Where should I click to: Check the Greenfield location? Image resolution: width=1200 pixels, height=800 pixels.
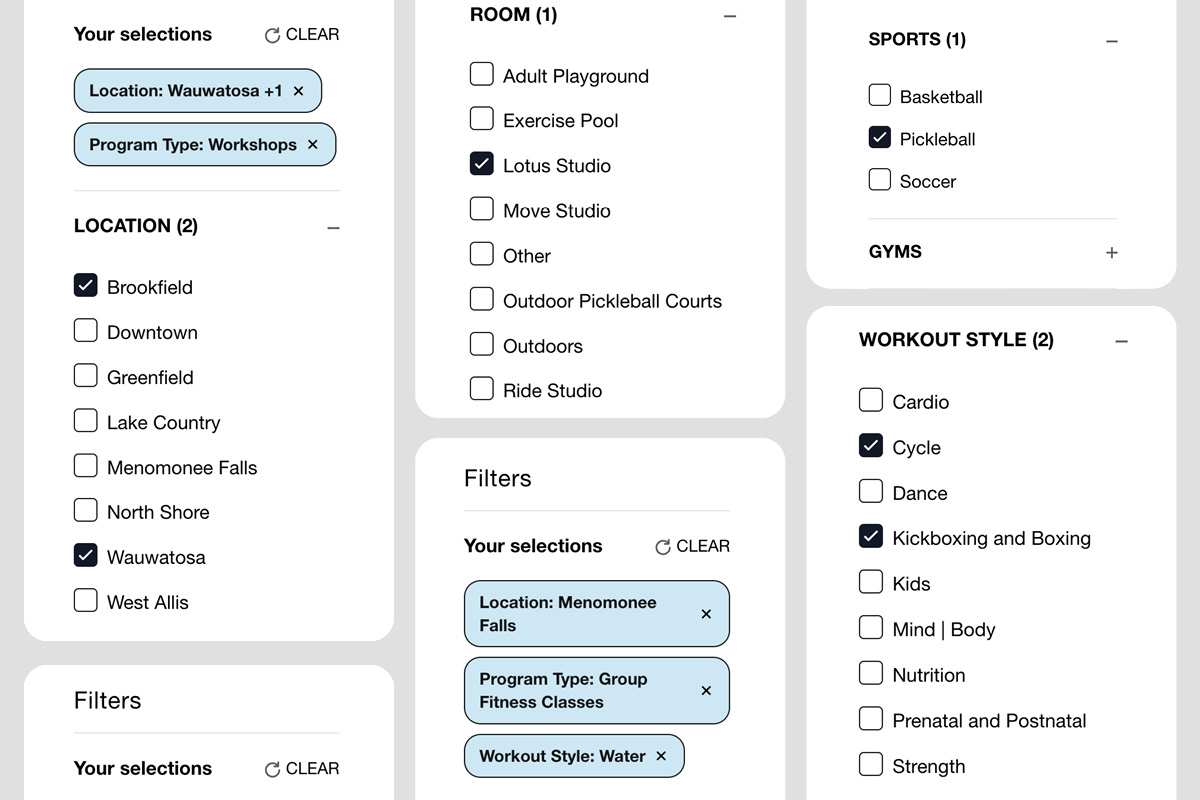(86, 376)
